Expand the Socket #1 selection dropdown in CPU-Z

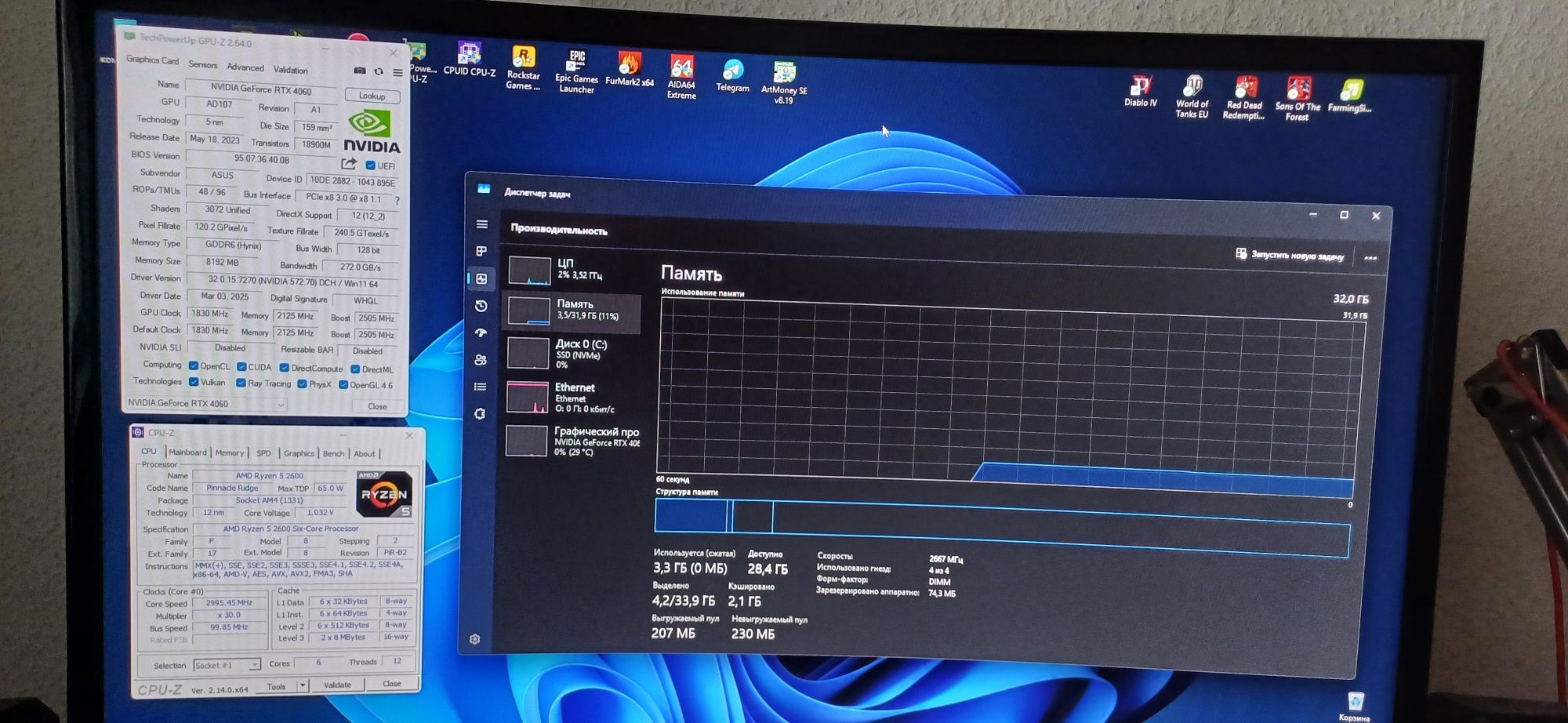point(254,665)
